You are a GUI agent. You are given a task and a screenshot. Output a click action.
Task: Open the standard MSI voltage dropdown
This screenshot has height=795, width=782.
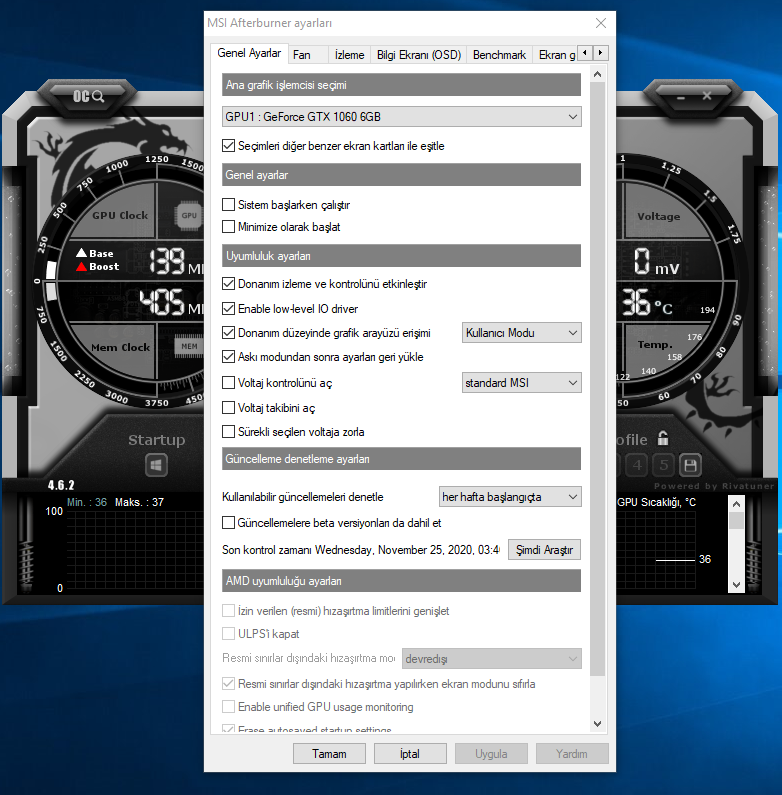click(x=521, y=382)
